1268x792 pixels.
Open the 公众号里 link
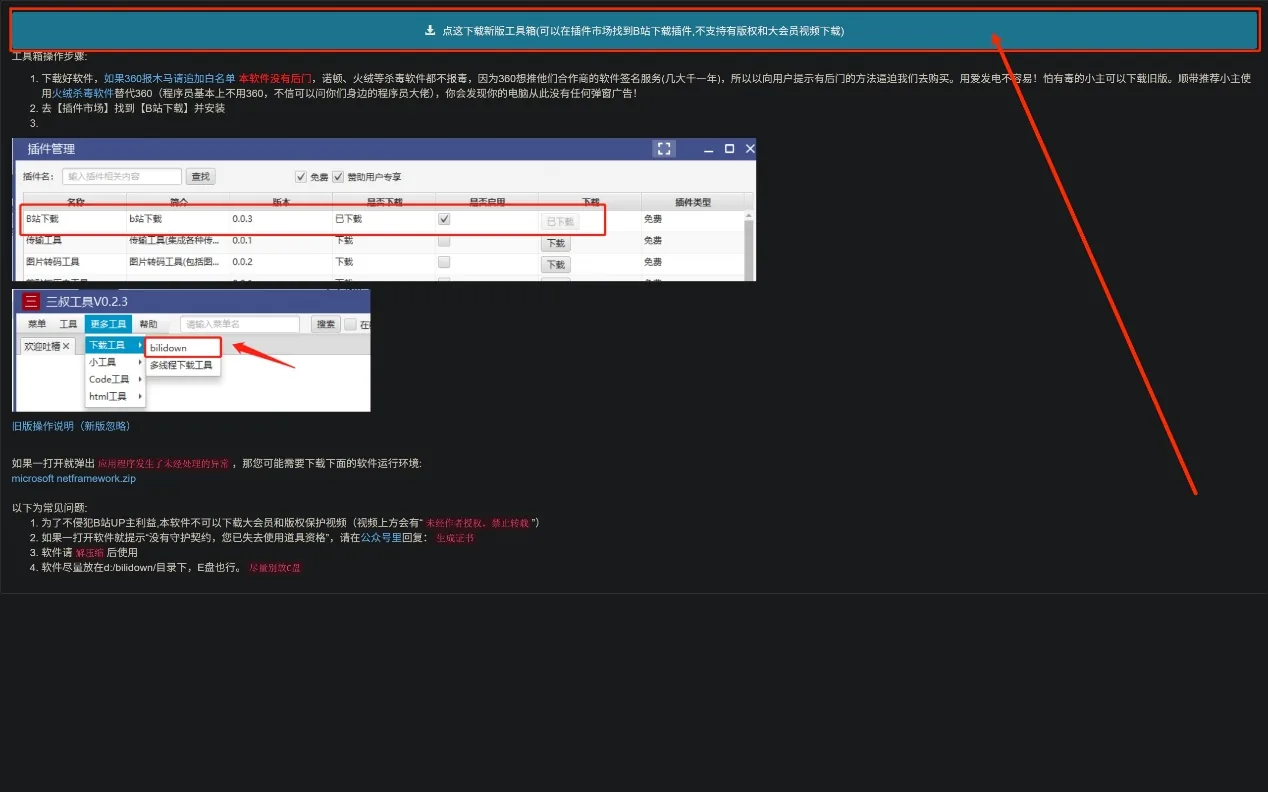pos(381,537)
